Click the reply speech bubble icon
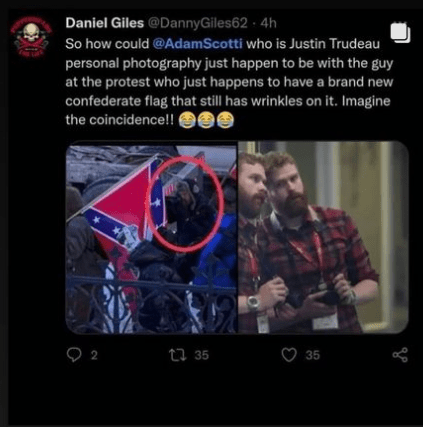 (74, 355)
